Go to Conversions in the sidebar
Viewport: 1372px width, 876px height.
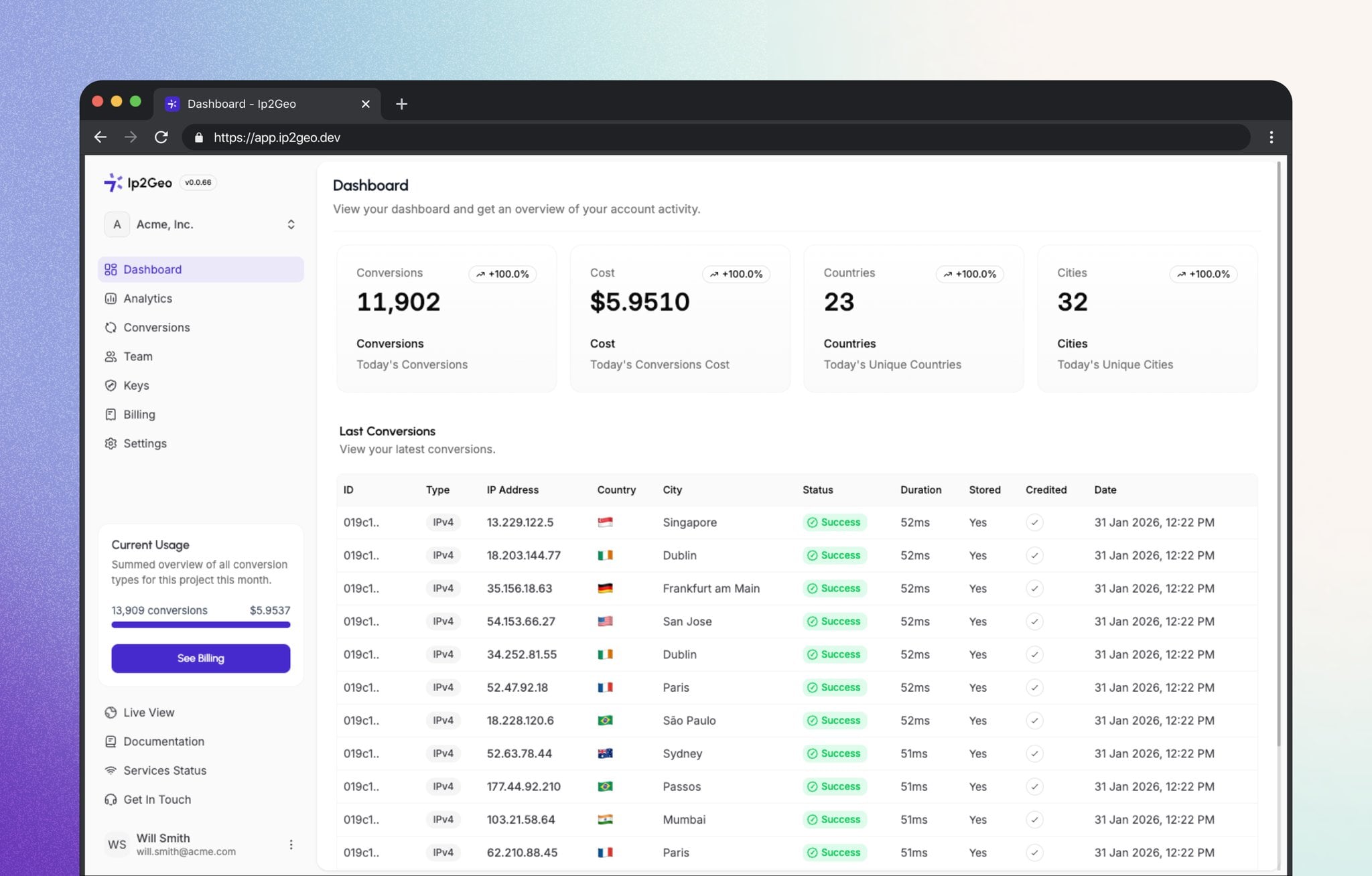(x=156, y=327)
